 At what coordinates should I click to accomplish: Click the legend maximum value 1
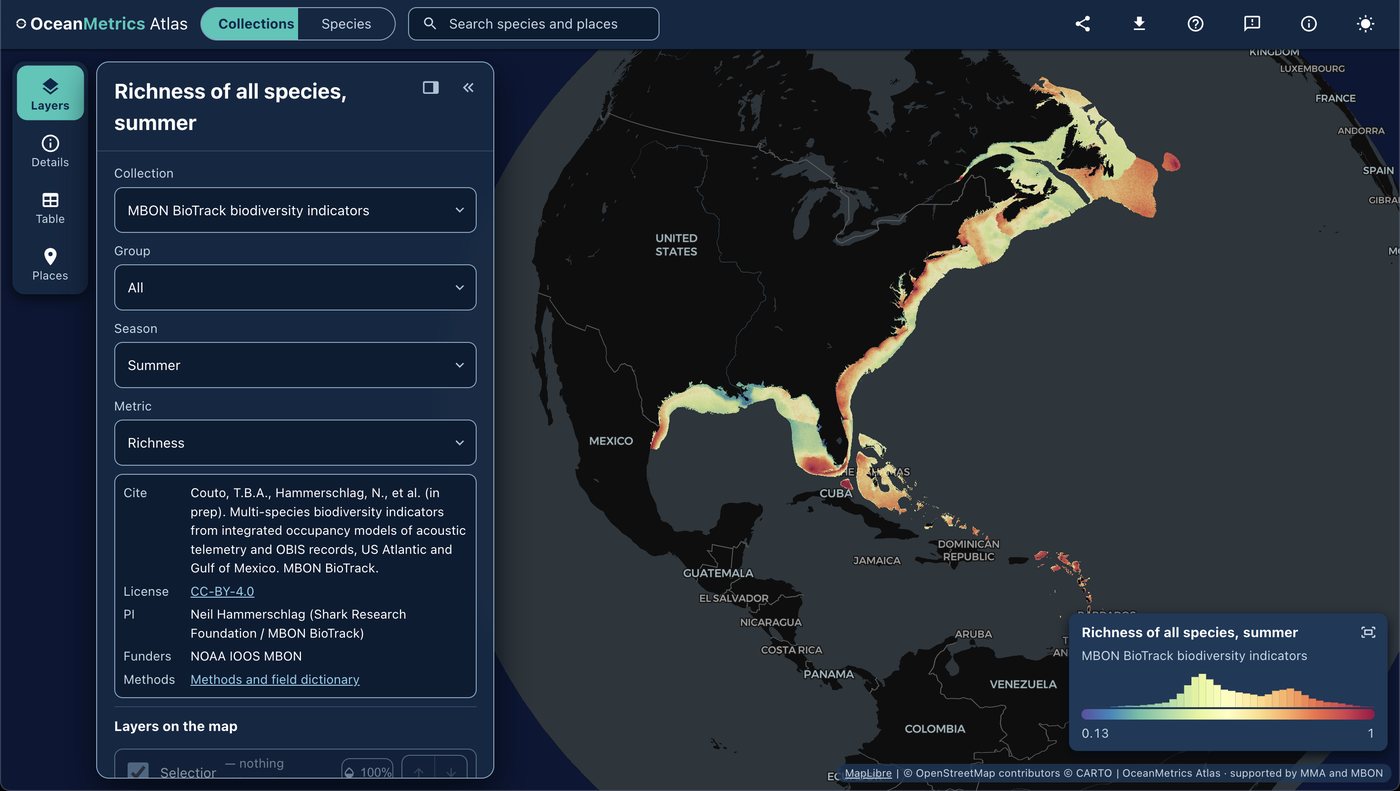[1371, 734]
